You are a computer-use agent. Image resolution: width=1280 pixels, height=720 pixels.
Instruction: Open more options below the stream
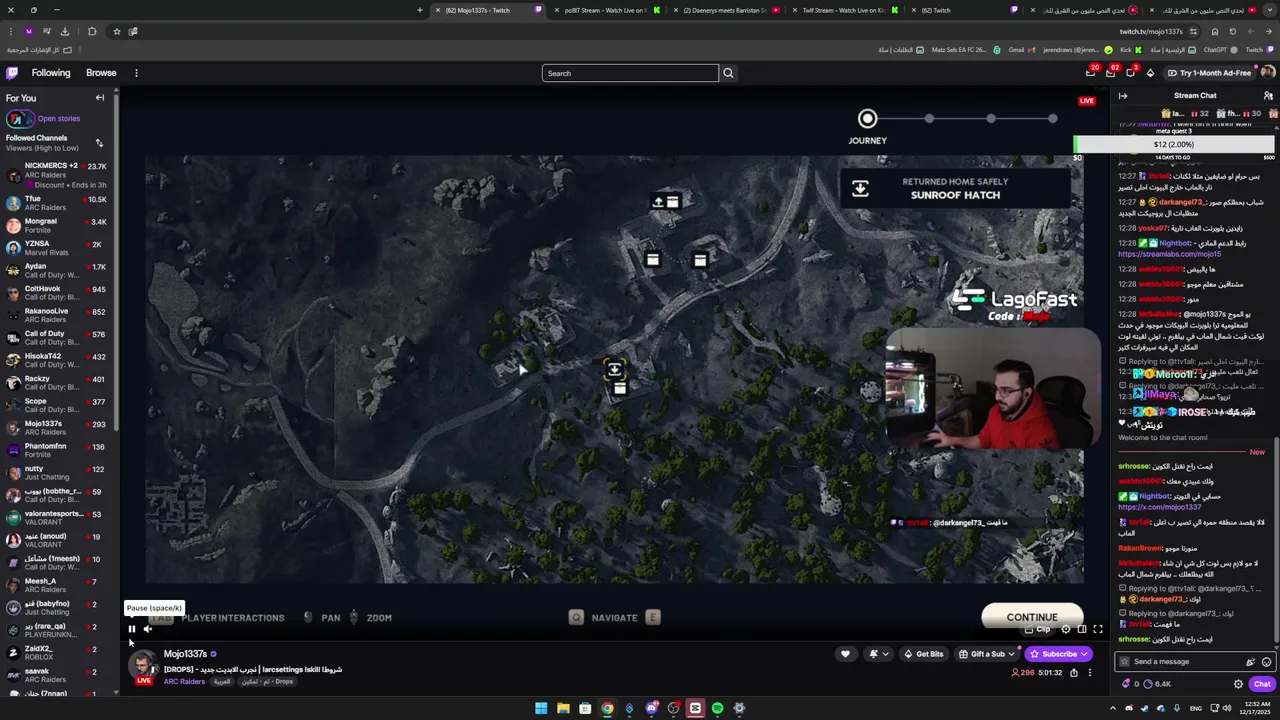pos(1090,673)
